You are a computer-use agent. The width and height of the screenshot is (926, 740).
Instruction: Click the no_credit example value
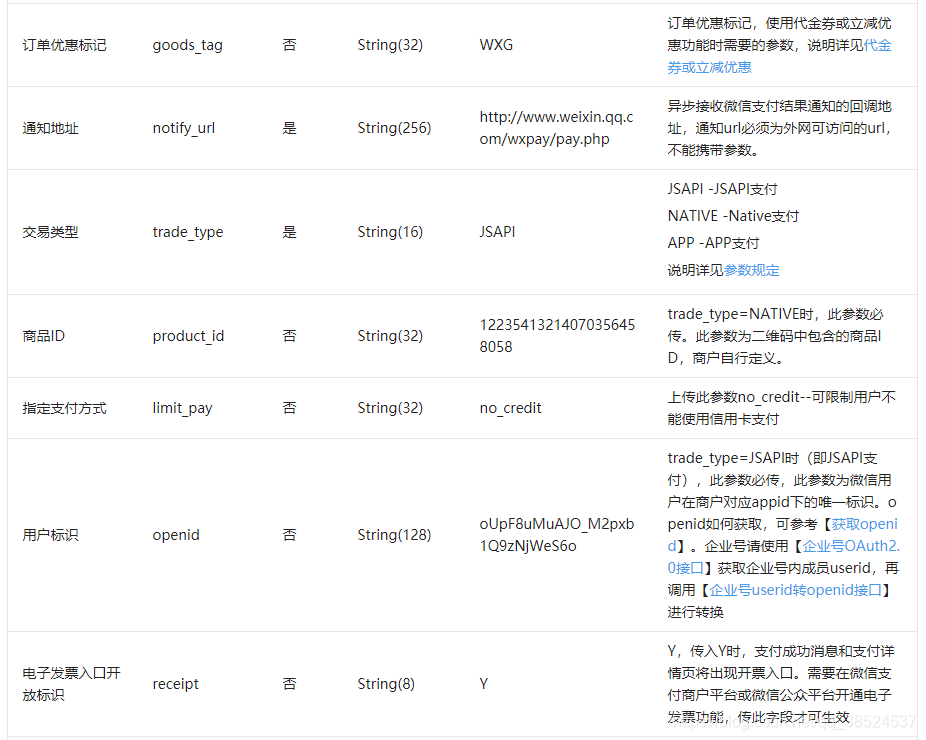click(x=510, y=408)
